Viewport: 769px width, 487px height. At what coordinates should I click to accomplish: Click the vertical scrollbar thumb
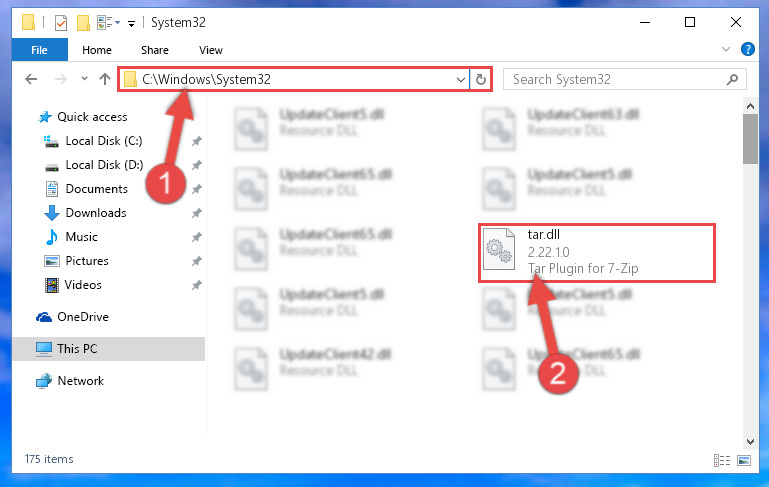pos(750,139)
